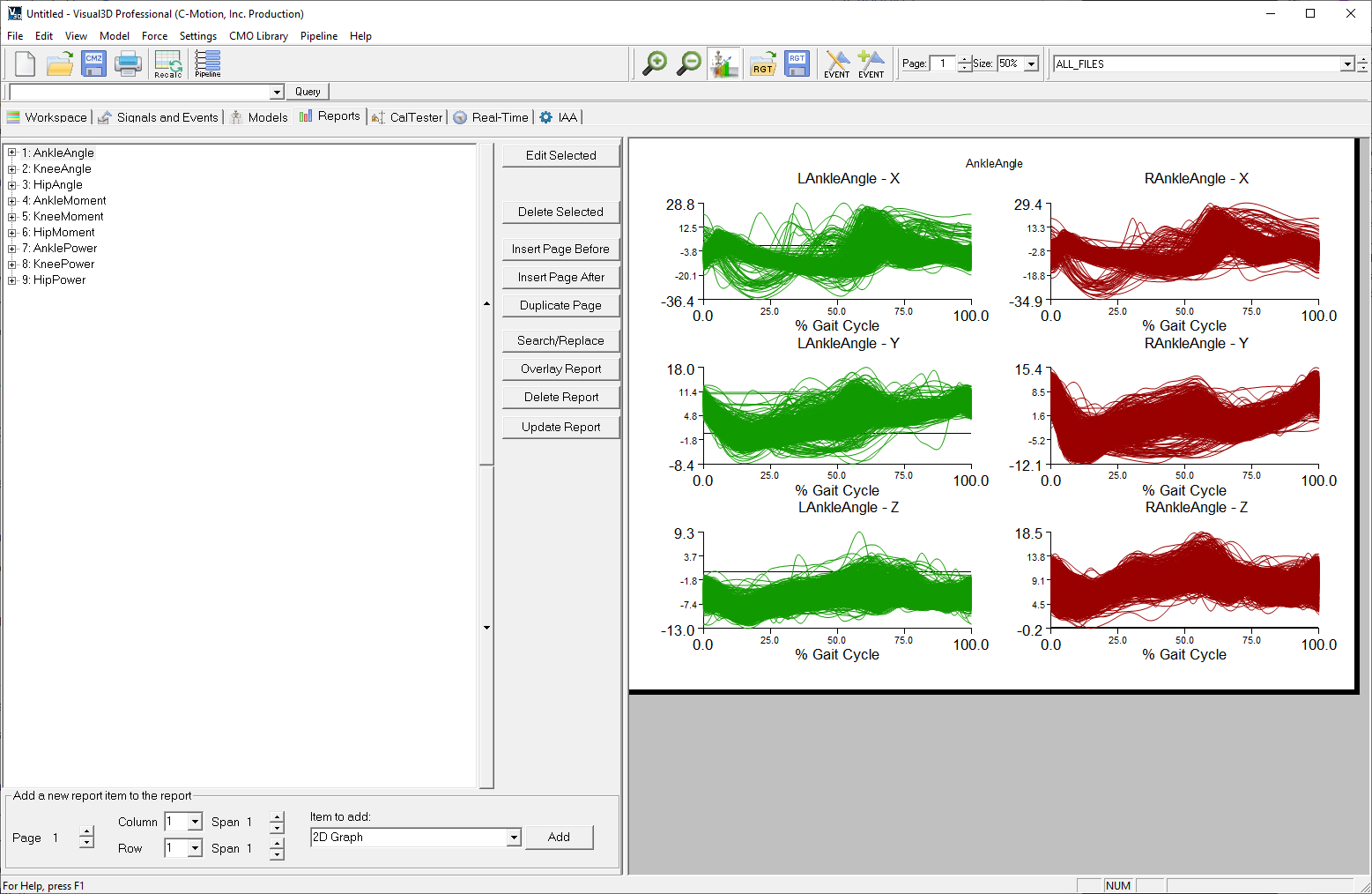The height and width of the screenshot is (894, 1372).
Task: Click the Add button
Action: click(x=560, y=837)
